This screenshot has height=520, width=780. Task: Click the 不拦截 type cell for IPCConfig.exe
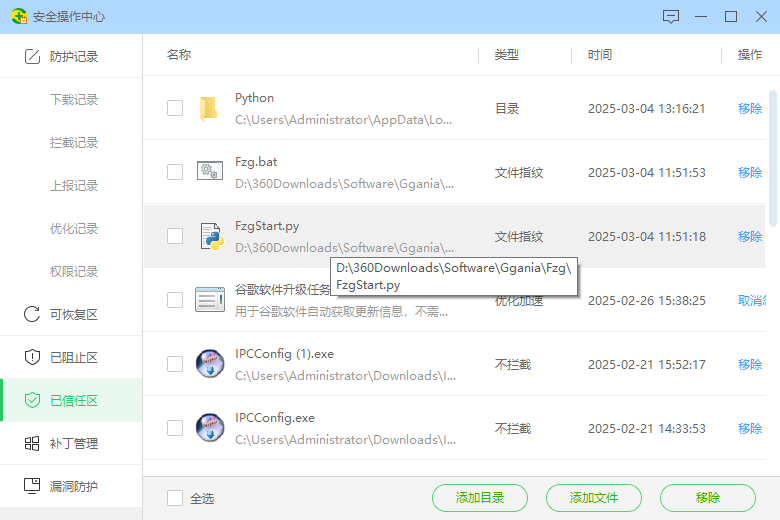513,428
